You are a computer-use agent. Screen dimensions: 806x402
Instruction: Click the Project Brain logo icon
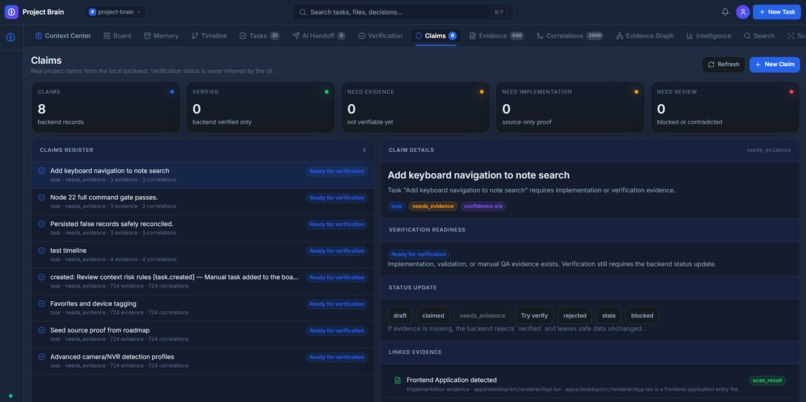[11, 12]
